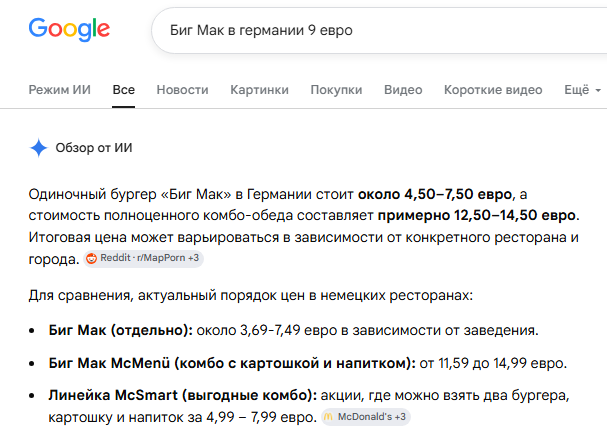
Task: Open the McDonald's +3 sources chip
Action: pyautogui.click(x=366, y=417)
